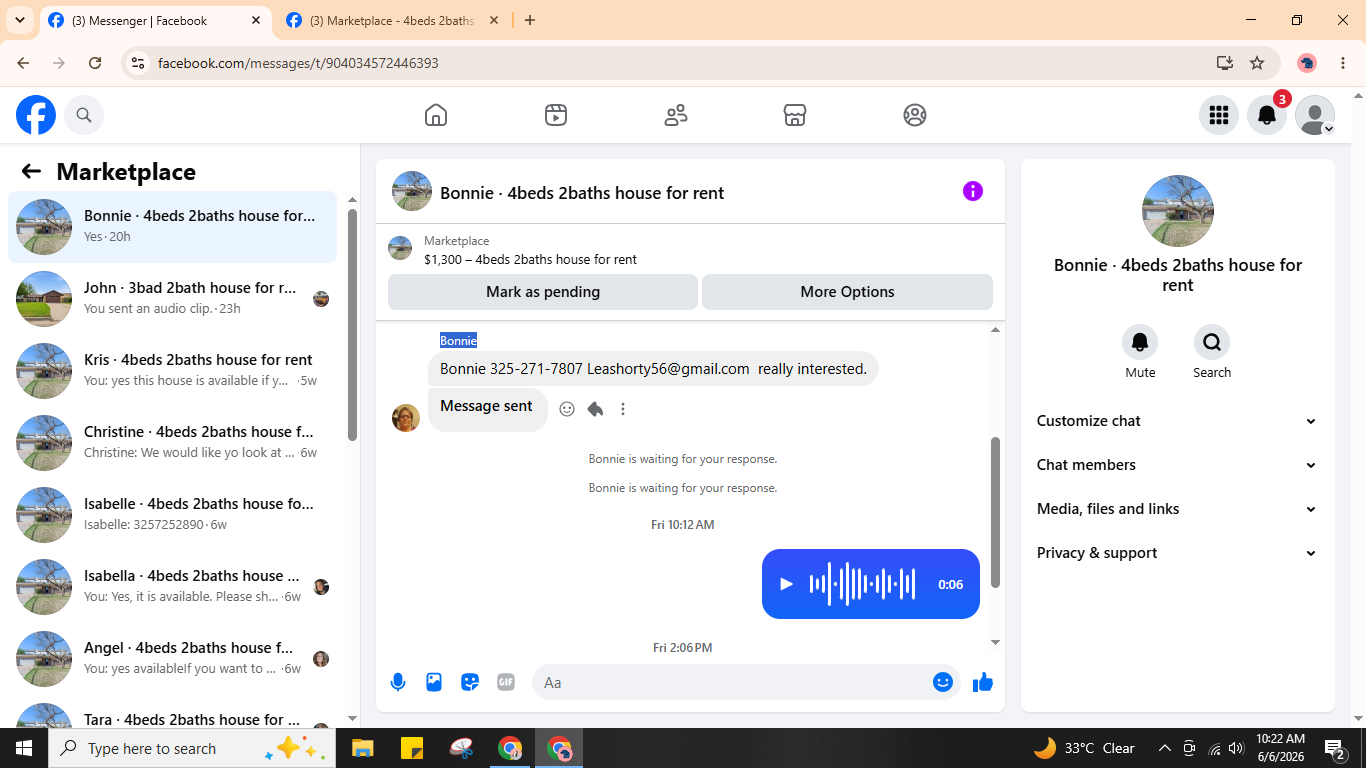Attach a photo using the image icon
Image resolution: width=1366 pixels, height=768 pixels.
pos(434,682)
